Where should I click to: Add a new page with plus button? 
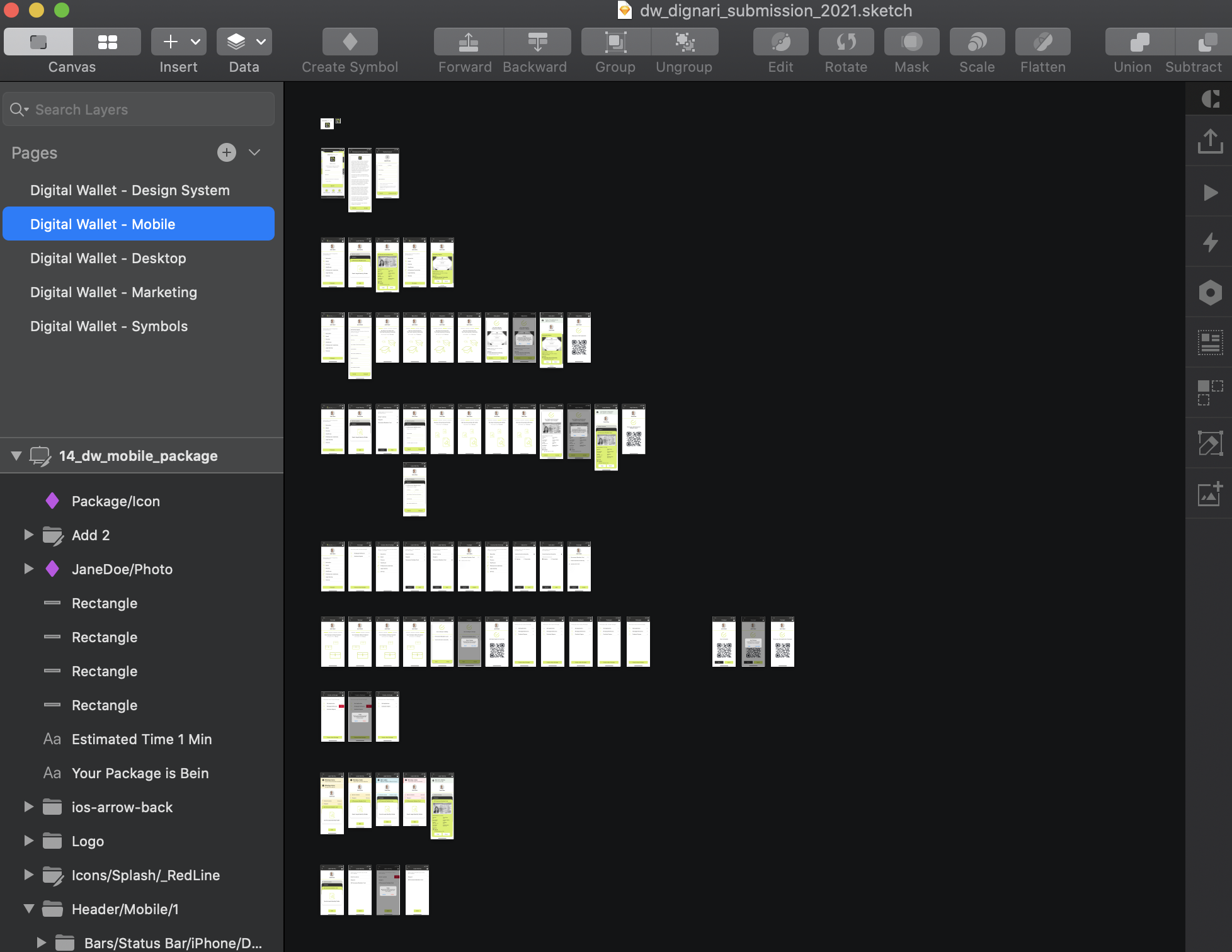(x=226, y=152)
